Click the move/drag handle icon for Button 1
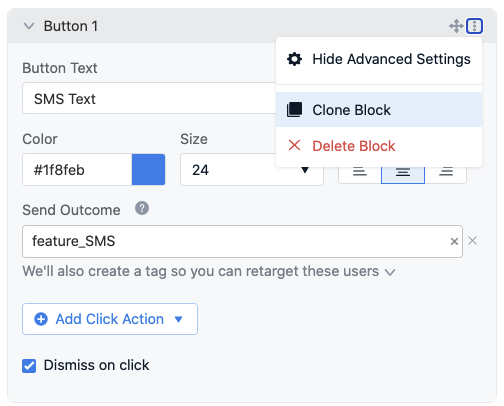This screenshot has height=406, width=504. coord(456,26)
